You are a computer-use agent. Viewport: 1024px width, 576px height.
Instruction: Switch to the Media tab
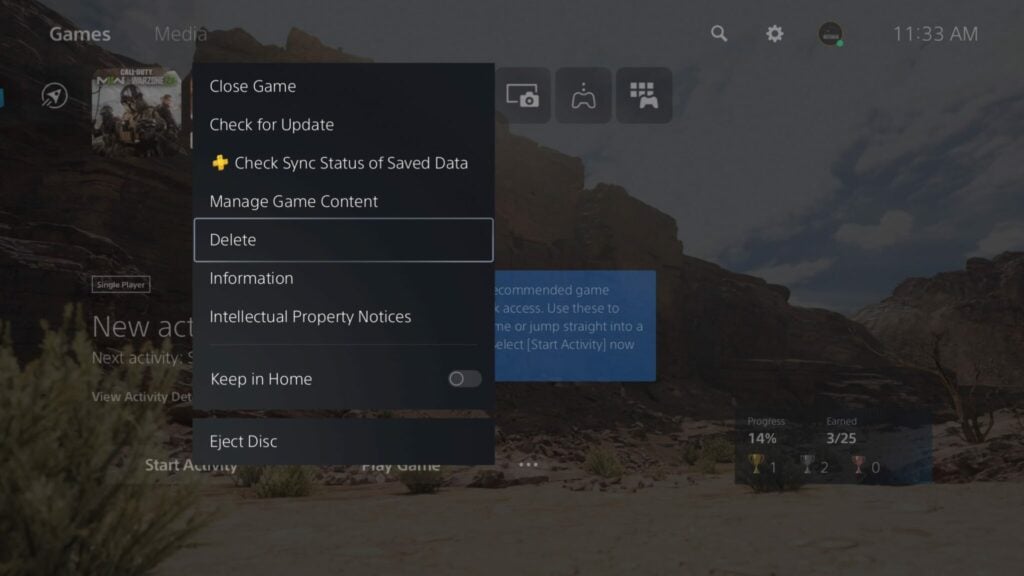pos(181,33)
